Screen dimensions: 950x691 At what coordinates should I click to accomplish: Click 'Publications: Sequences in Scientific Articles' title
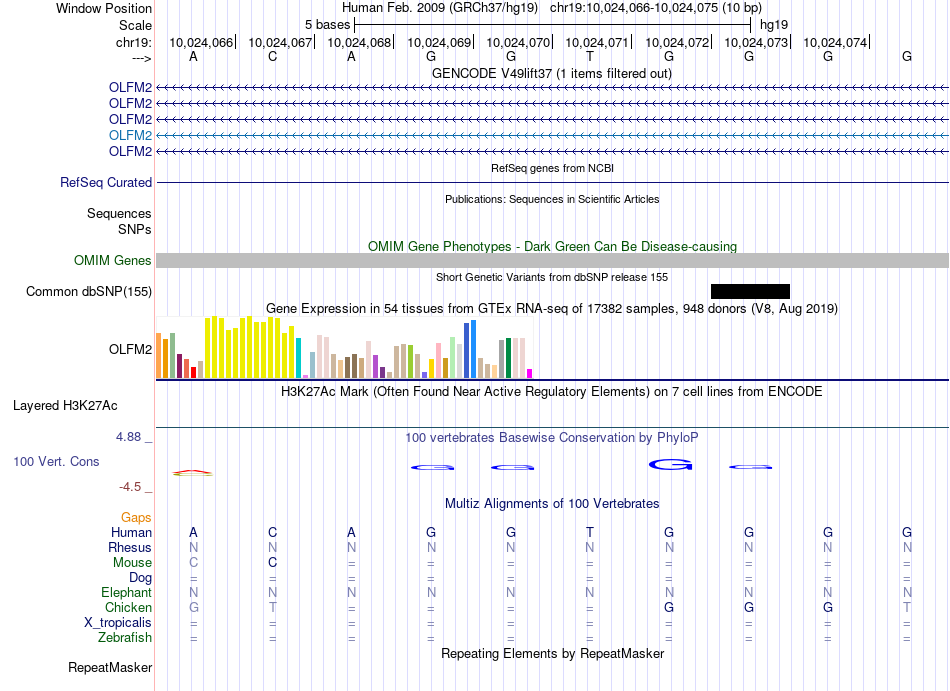pyautogui.click(x=552, y=199)
